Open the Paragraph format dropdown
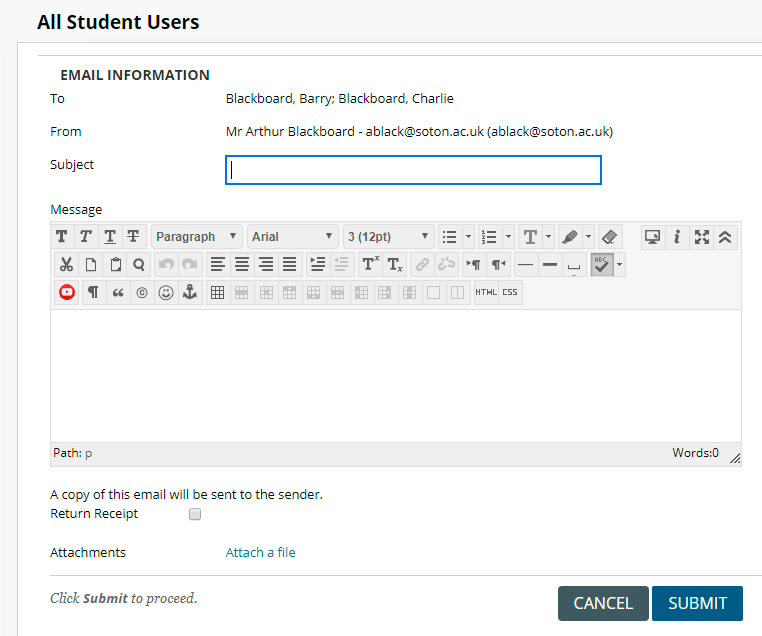762x636 pixels. (196, 237)
